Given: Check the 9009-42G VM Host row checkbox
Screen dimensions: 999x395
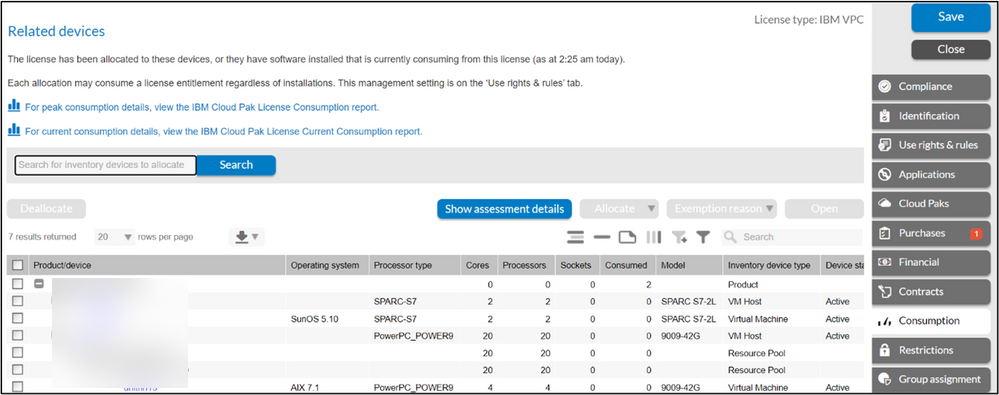Looking at the screenshot, I should 18,336.
